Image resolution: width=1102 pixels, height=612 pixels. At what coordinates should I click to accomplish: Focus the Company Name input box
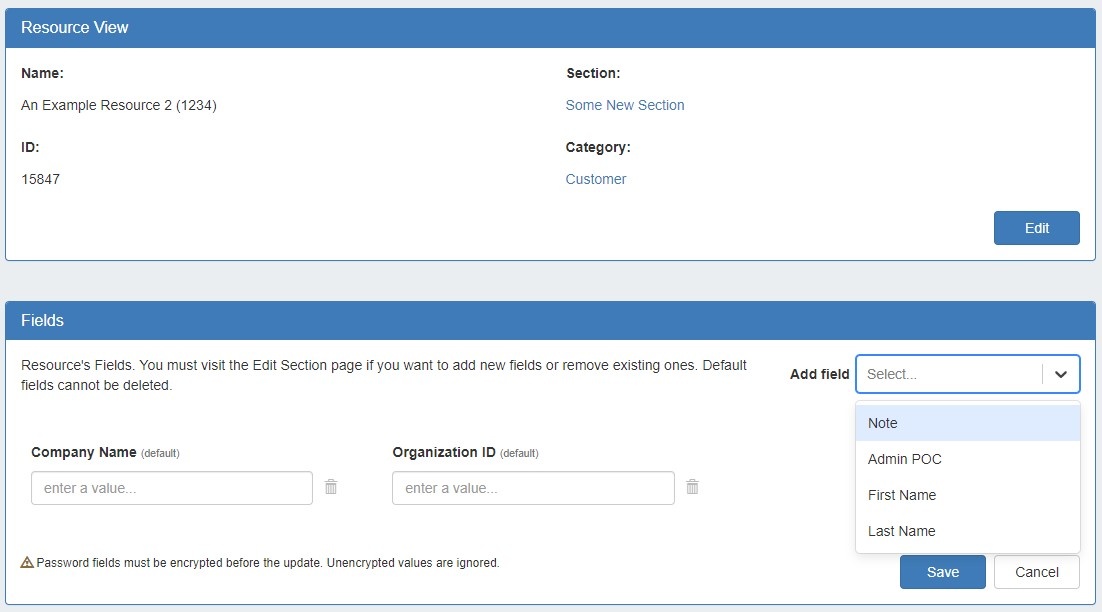[x=172, y=488]
